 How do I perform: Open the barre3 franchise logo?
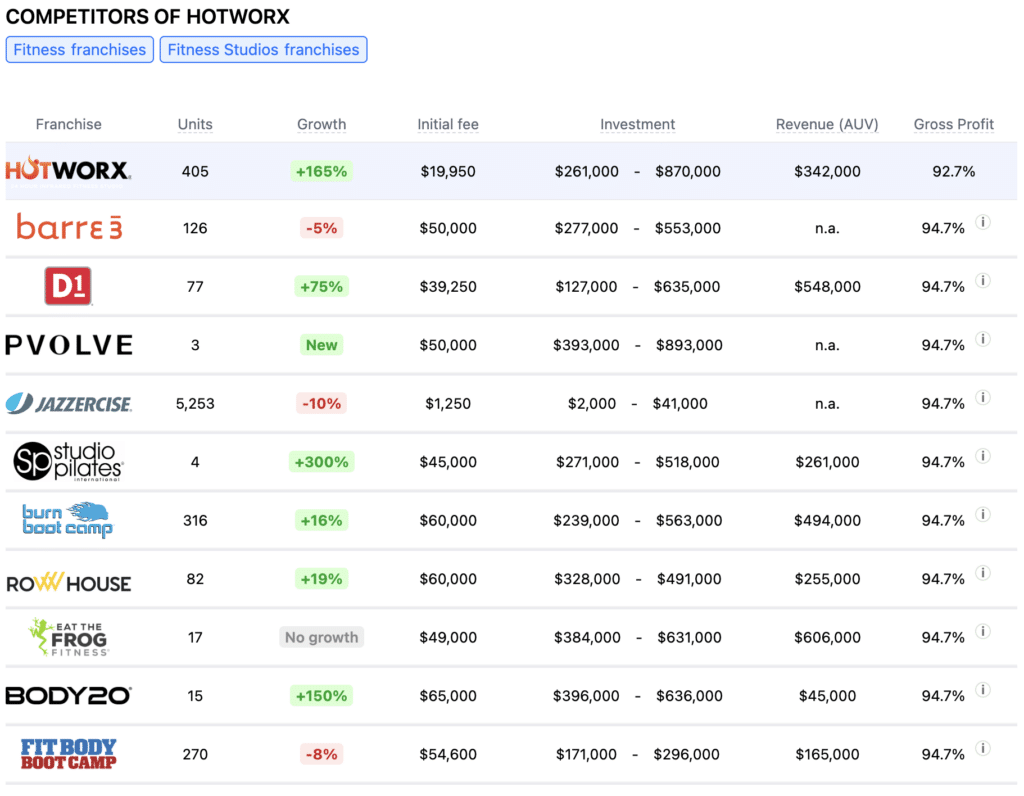click(x=69, y=227)
